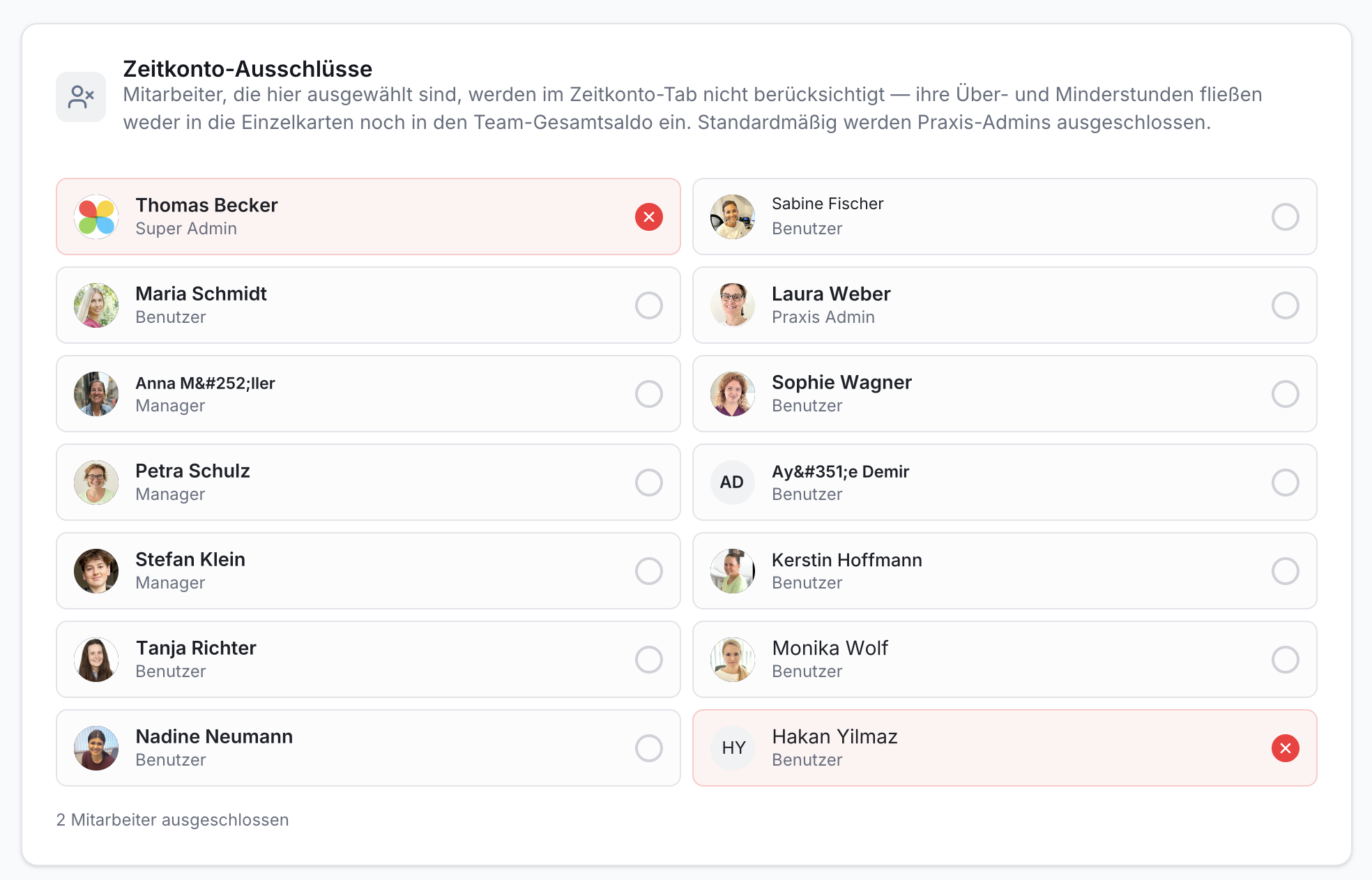
Task: Toggle exclusion circle for Monika Wolf
Action: point(1285,660)
